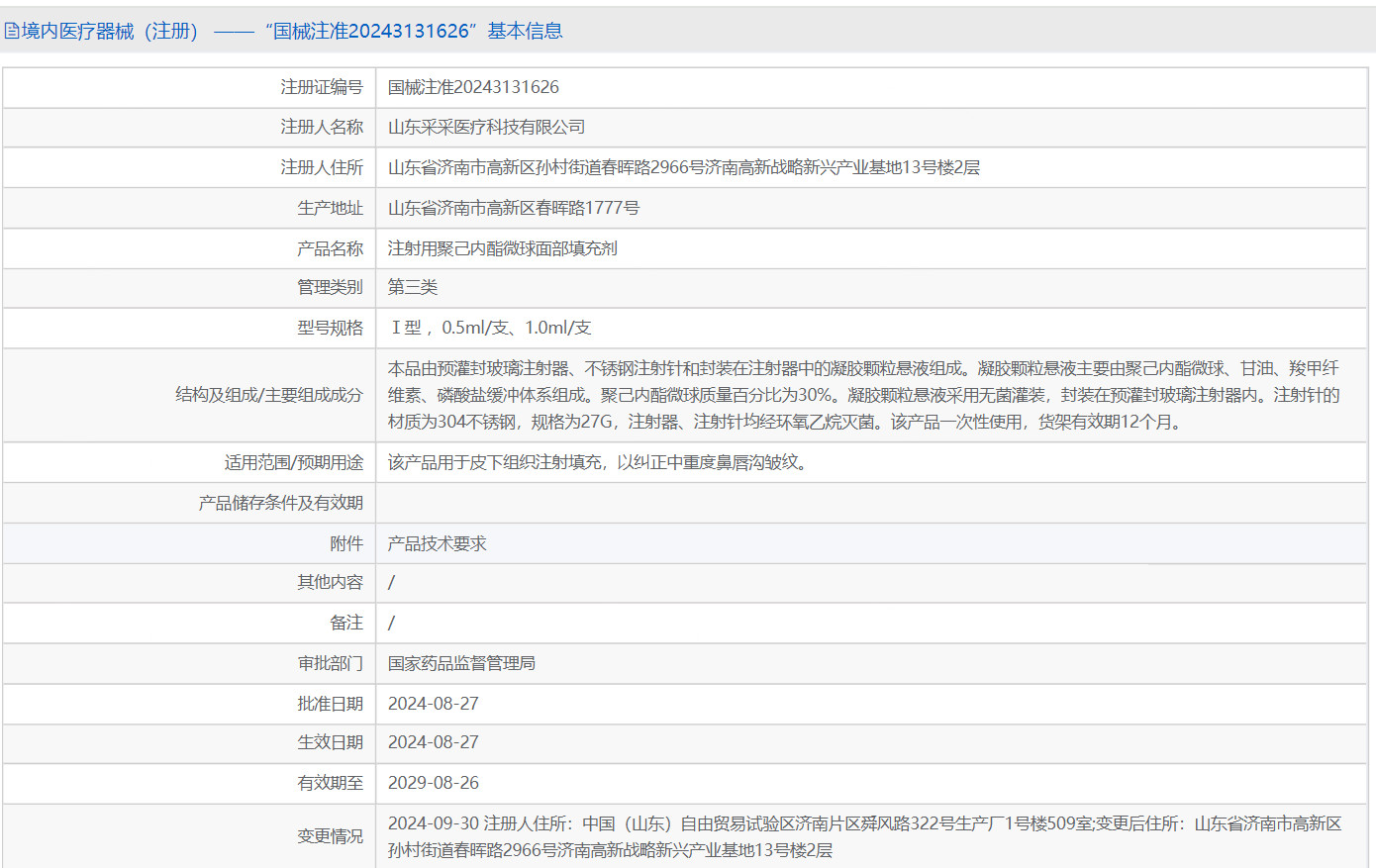Image resolution: width=1376 pixels, height=868 pixels.
Task: Click the 审批部门 label
Action: [331, 663]
